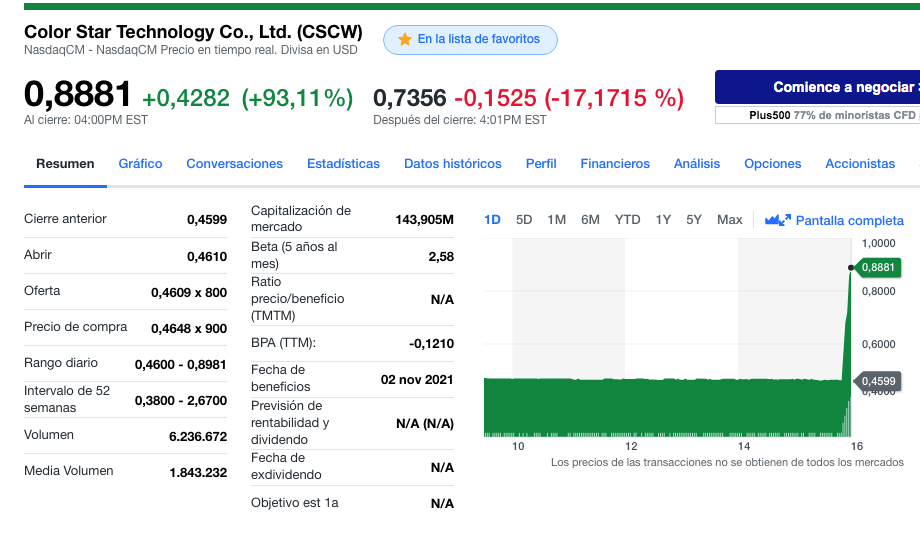Click the 'Intervalo de 52 semanas' label

point(67,399)
